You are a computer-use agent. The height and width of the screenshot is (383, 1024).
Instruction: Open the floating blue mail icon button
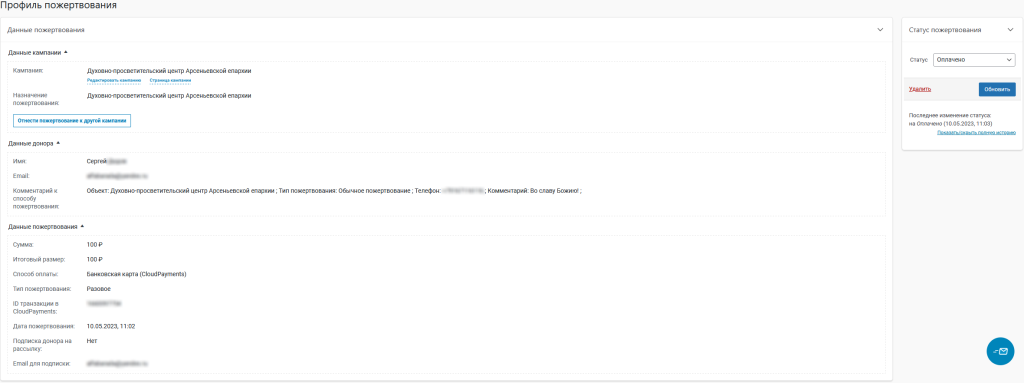coord(1000,351)
